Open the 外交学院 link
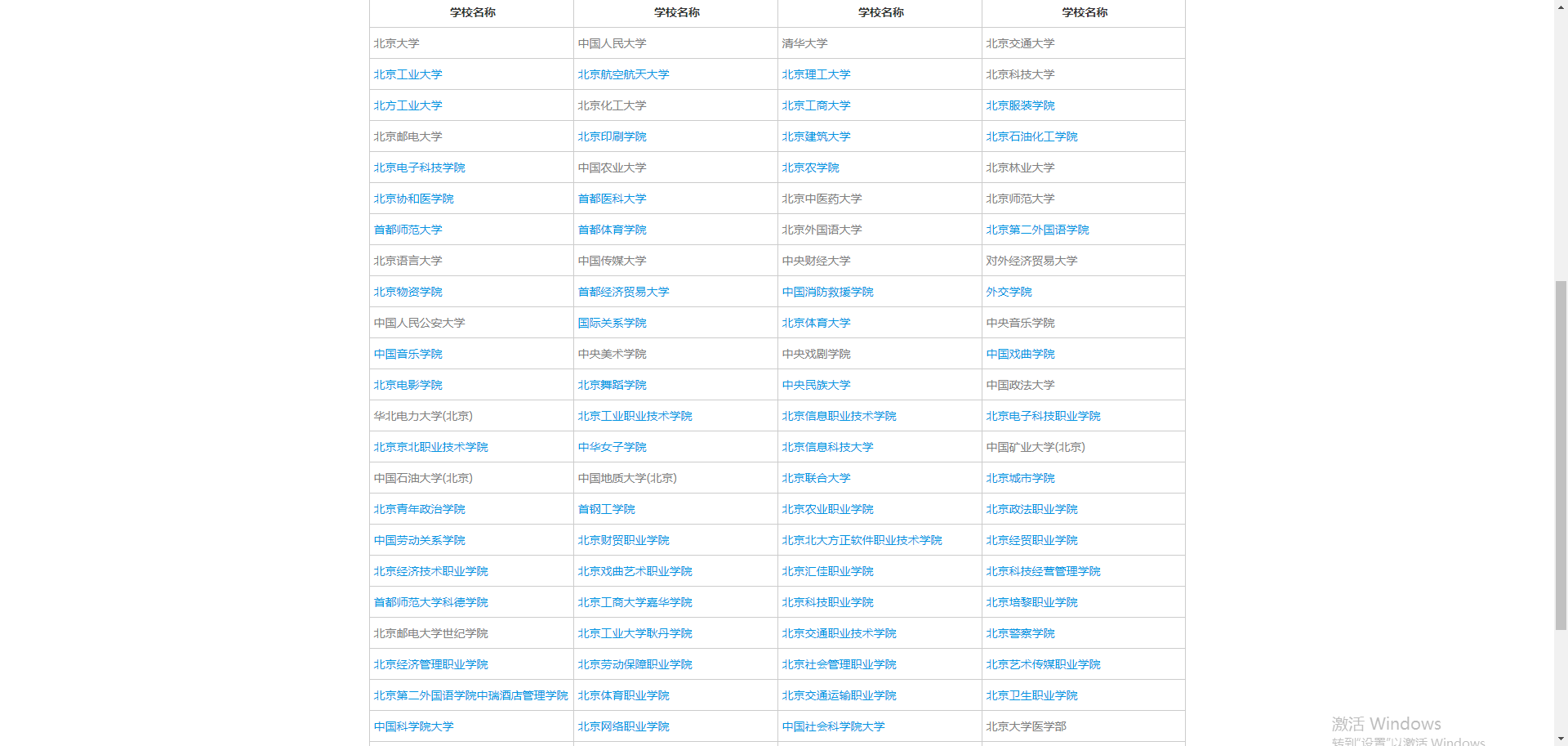The image size is (1568, 746). click(x=1009, y=292)
